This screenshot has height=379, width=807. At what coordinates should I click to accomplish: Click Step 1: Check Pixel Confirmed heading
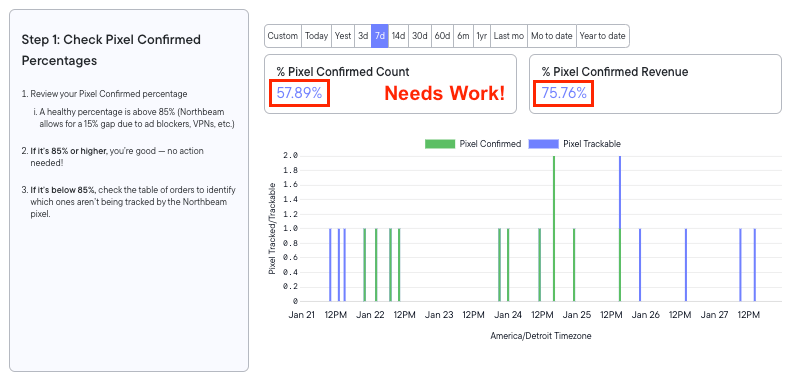point(111,50)
